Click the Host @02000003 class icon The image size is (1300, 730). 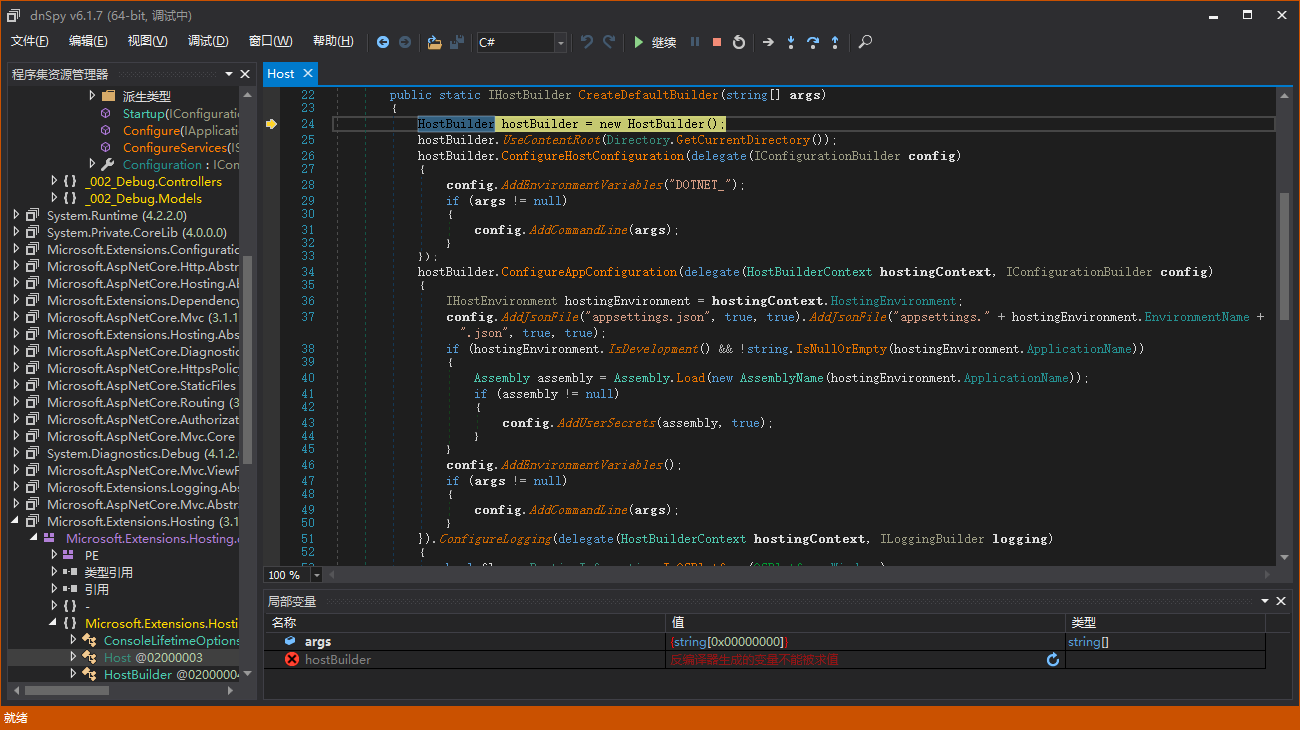point(89,657)
